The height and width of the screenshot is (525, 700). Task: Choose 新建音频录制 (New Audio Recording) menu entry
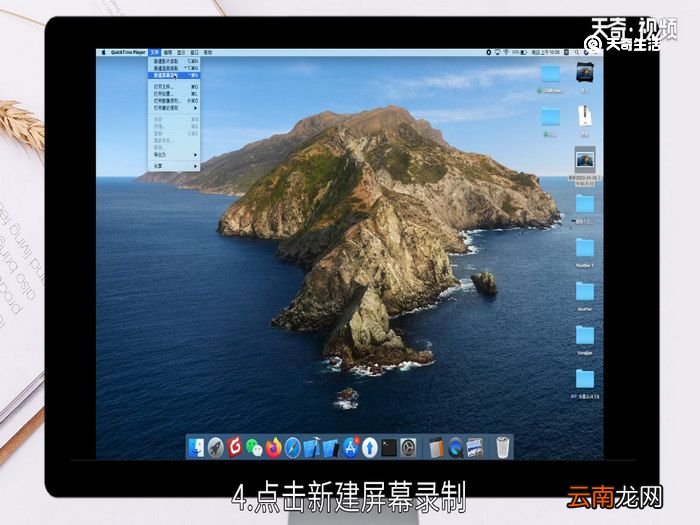pos(174,68)
